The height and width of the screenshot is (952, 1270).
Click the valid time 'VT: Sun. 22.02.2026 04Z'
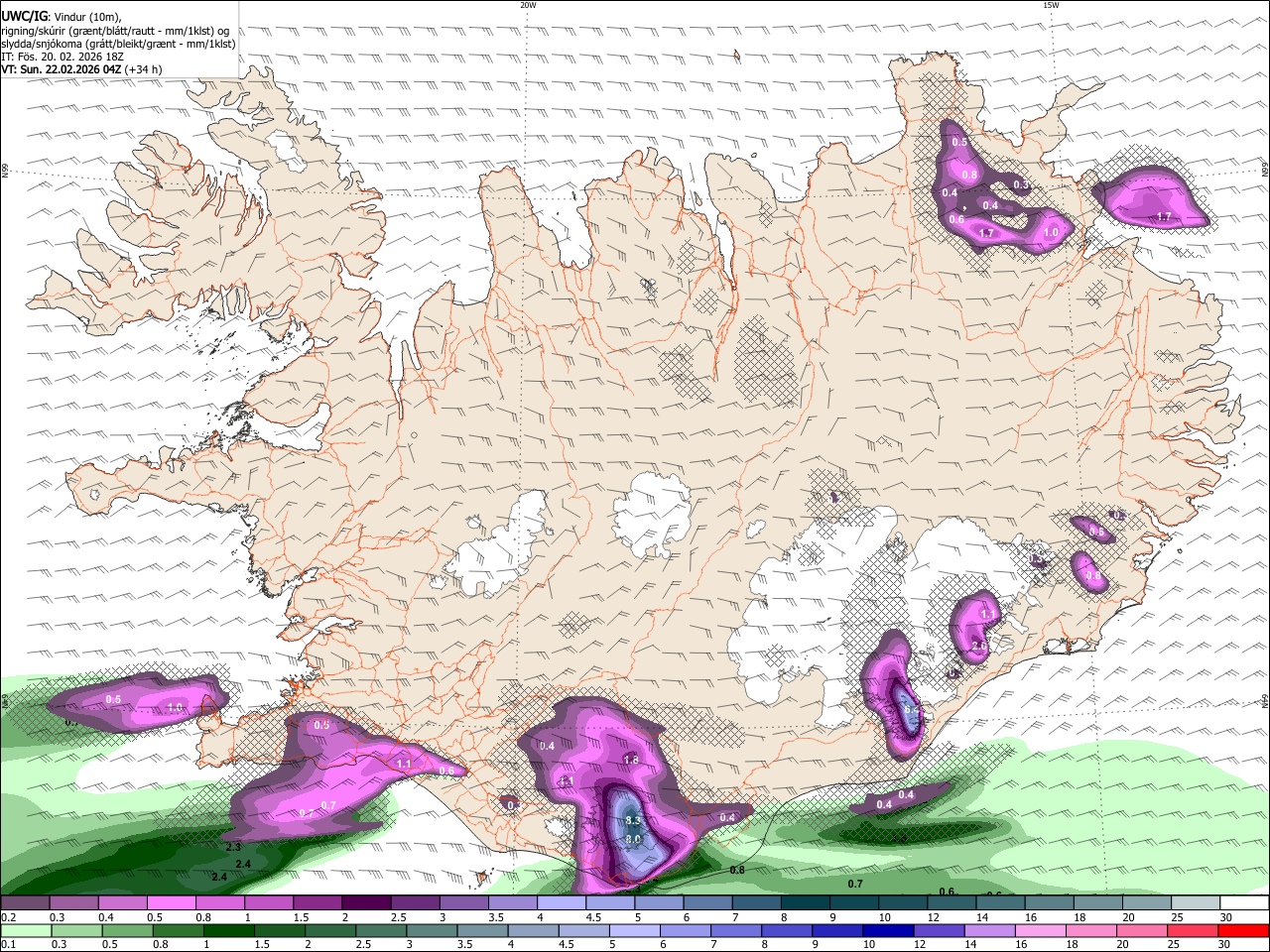pyautogui.click(x=61, y=69)
